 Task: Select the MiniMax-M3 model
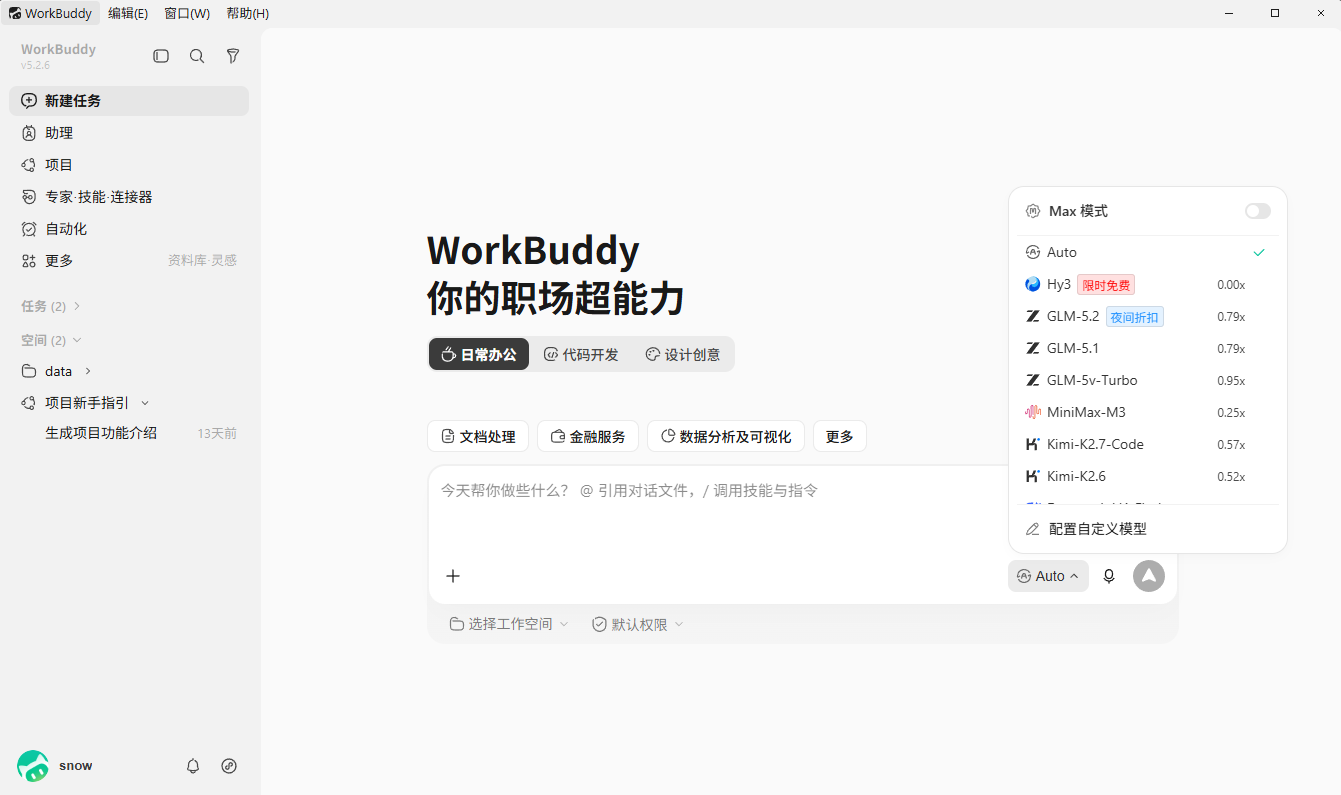[x=1148, y=412]
